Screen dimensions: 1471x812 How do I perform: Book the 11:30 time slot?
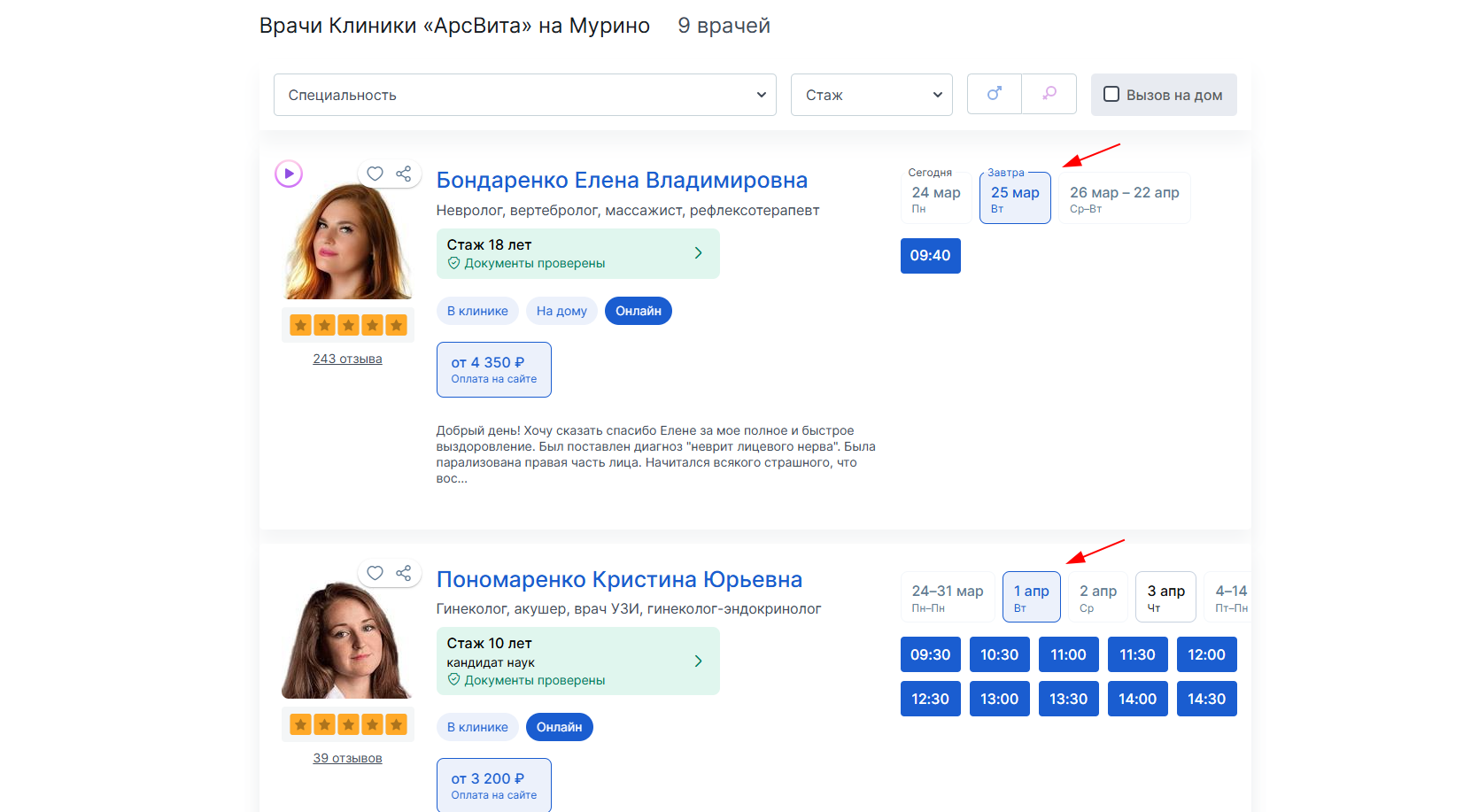click(1138, 654)
